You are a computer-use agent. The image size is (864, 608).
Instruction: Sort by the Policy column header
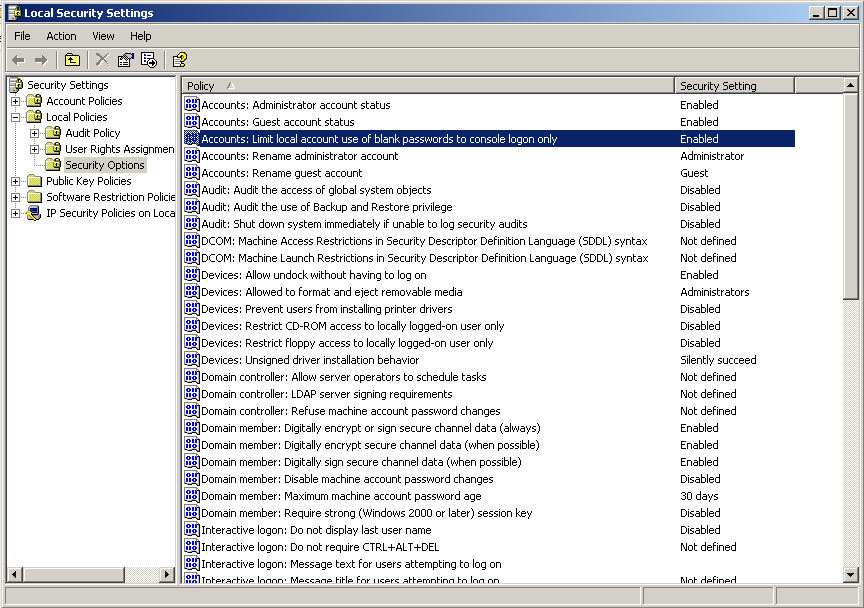click(428, 85)
